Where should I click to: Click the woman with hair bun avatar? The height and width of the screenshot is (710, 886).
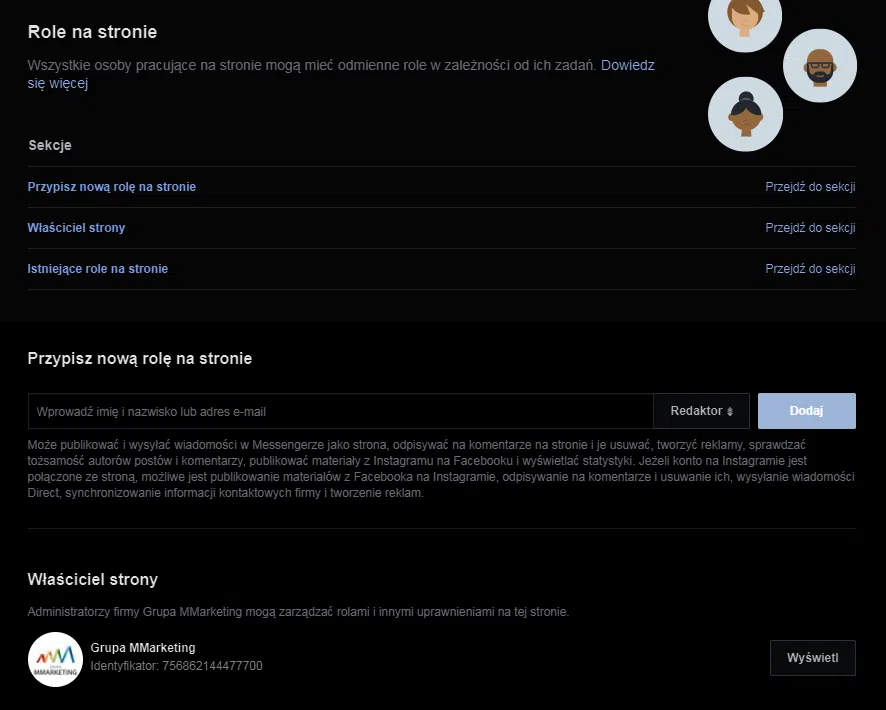745,114
